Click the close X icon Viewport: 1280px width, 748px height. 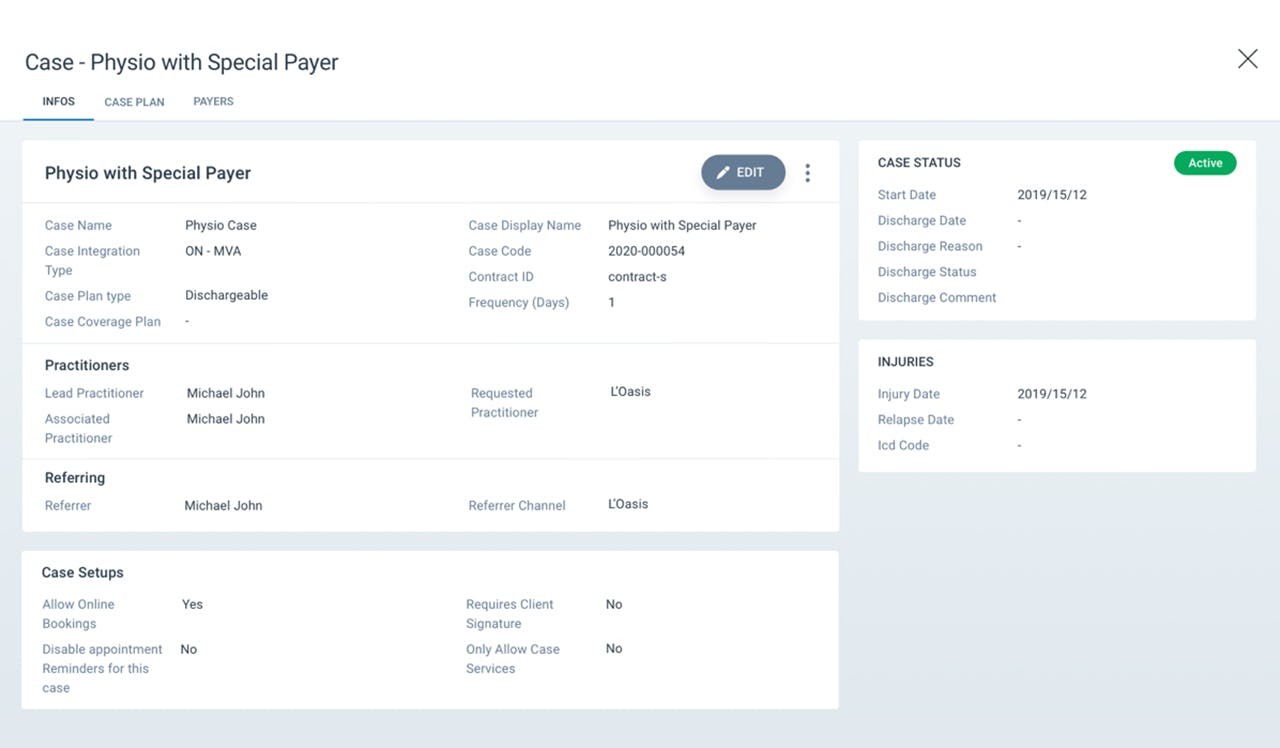tap(1247, 59)
